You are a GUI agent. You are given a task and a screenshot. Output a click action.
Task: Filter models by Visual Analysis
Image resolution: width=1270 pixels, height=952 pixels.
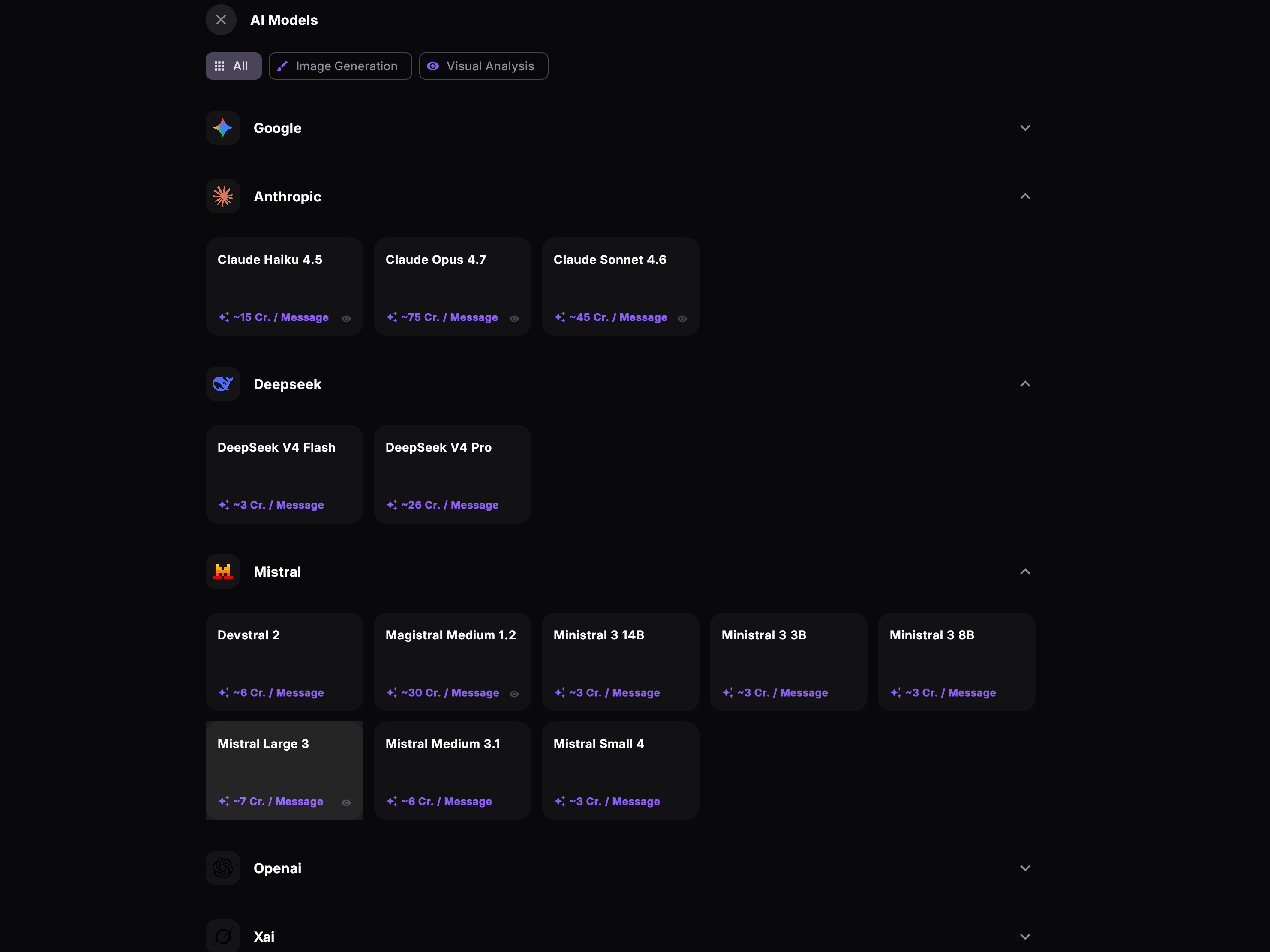tap(483, 66)
